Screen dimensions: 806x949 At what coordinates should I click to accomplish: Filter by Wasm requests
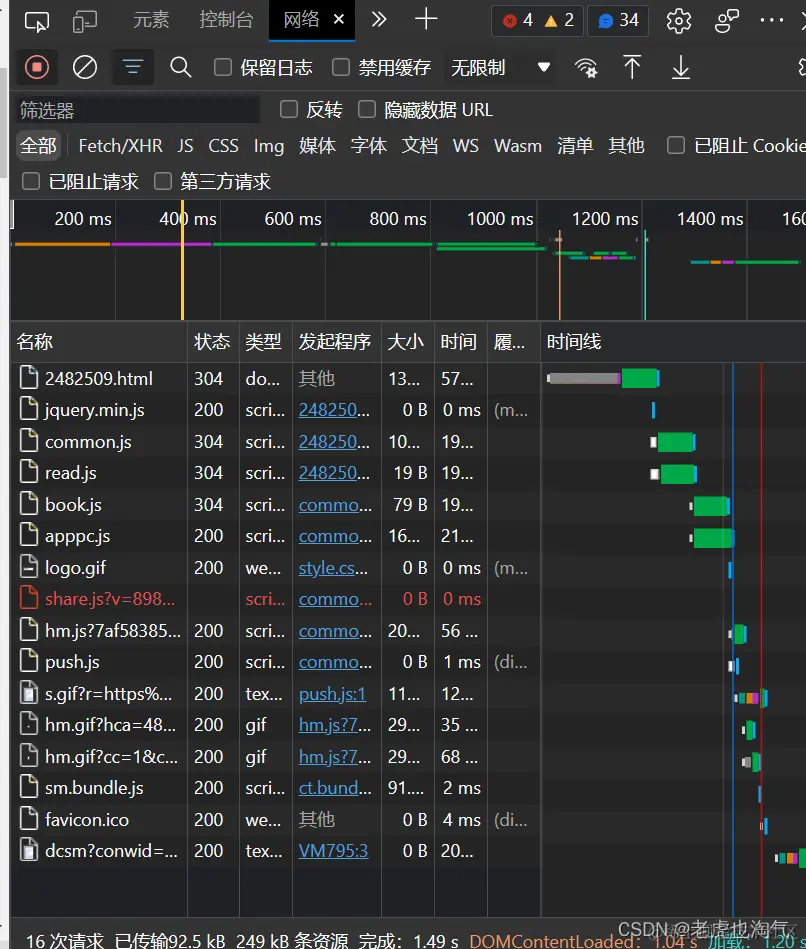click(x=518, y=146)
